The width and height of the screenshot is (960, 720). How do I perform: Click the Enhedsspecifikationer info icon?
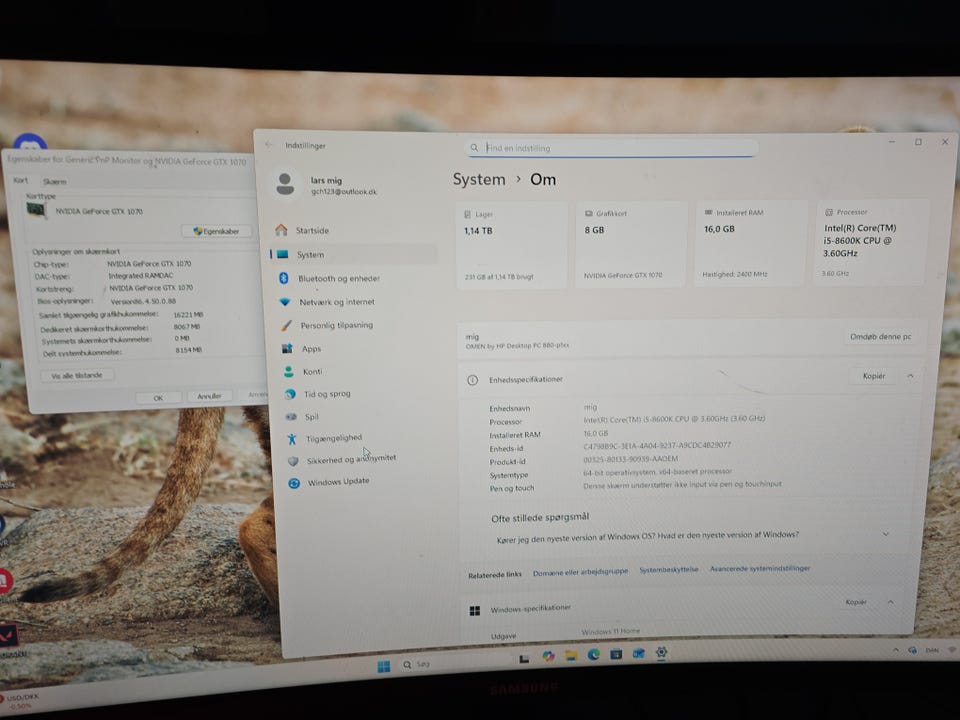[x=473, y=380]
